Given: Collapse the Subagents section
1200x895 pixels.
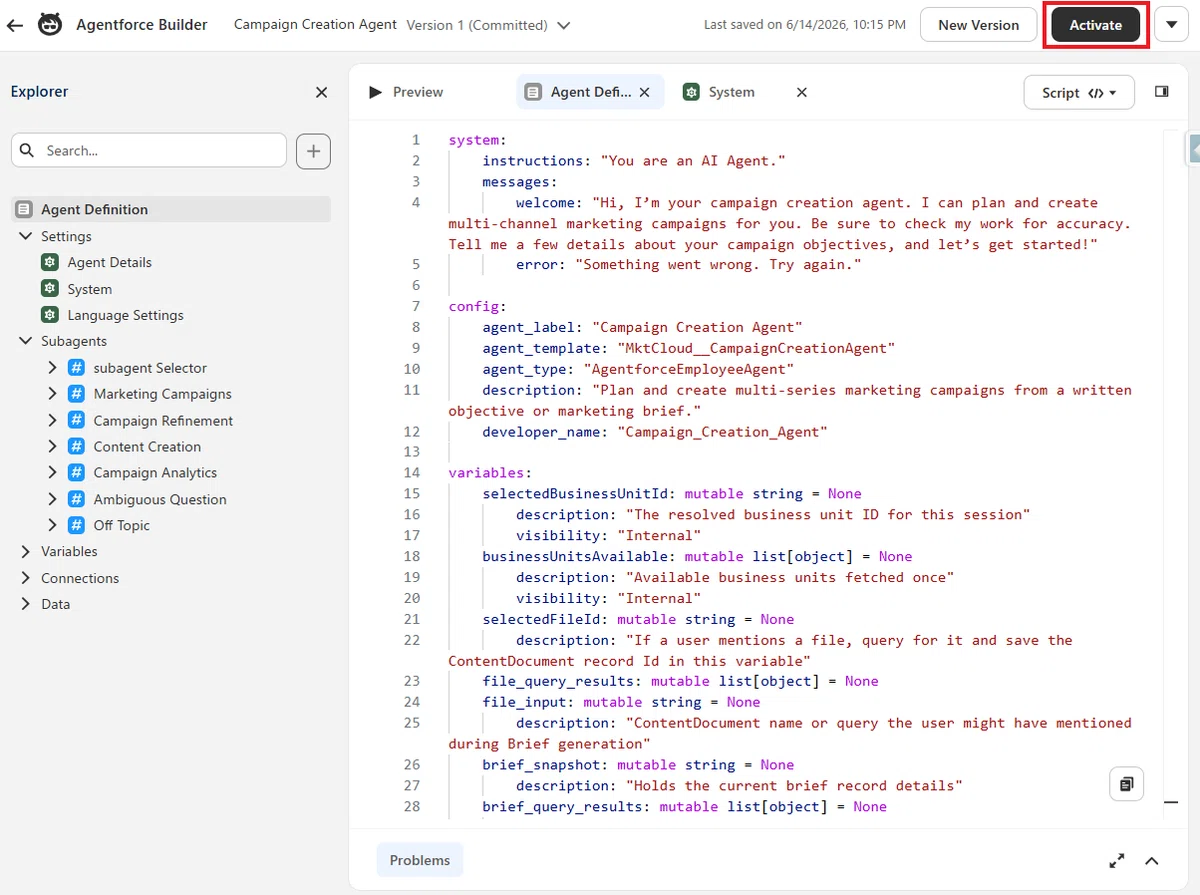Looking at the screenshot, I should click(x=25, y=341).
